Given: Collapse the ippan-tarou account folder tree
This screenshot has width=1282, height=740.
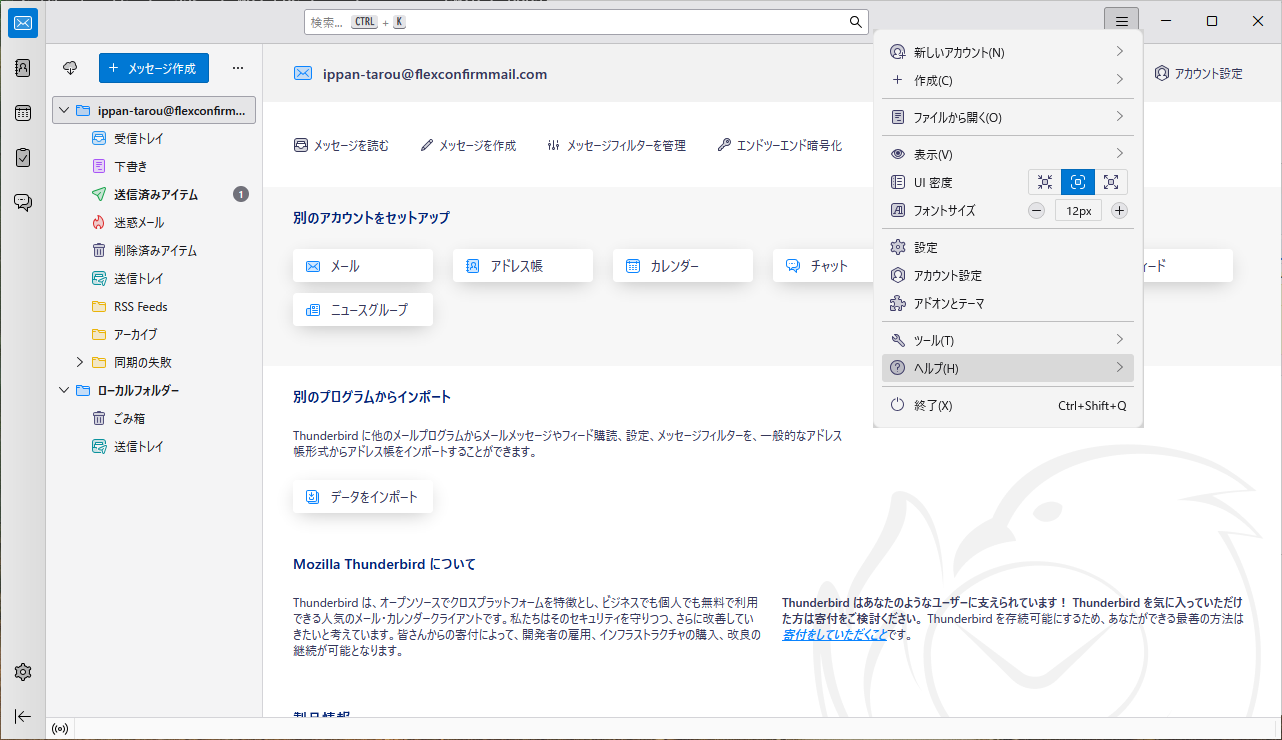Looking at the screenshot, I should [x=64, y=111].
